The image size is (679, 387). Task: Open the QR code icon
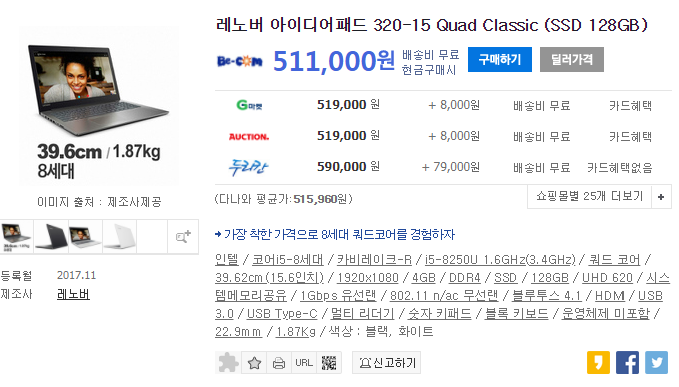(x=329, y=363)
